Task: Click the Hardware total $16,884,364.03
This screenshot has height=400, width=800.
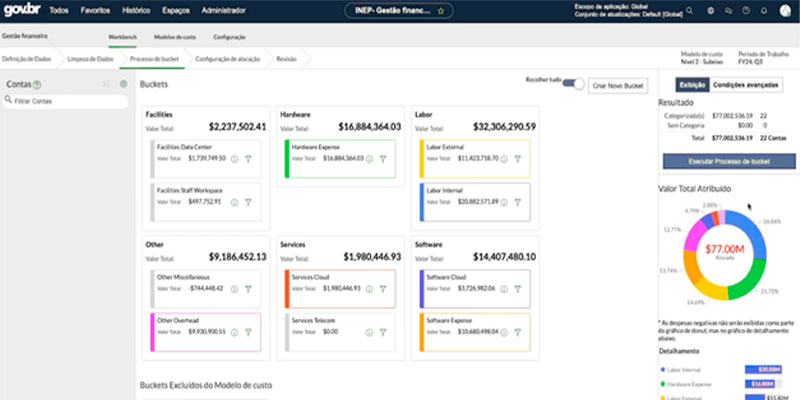Action: coord(369,127)
